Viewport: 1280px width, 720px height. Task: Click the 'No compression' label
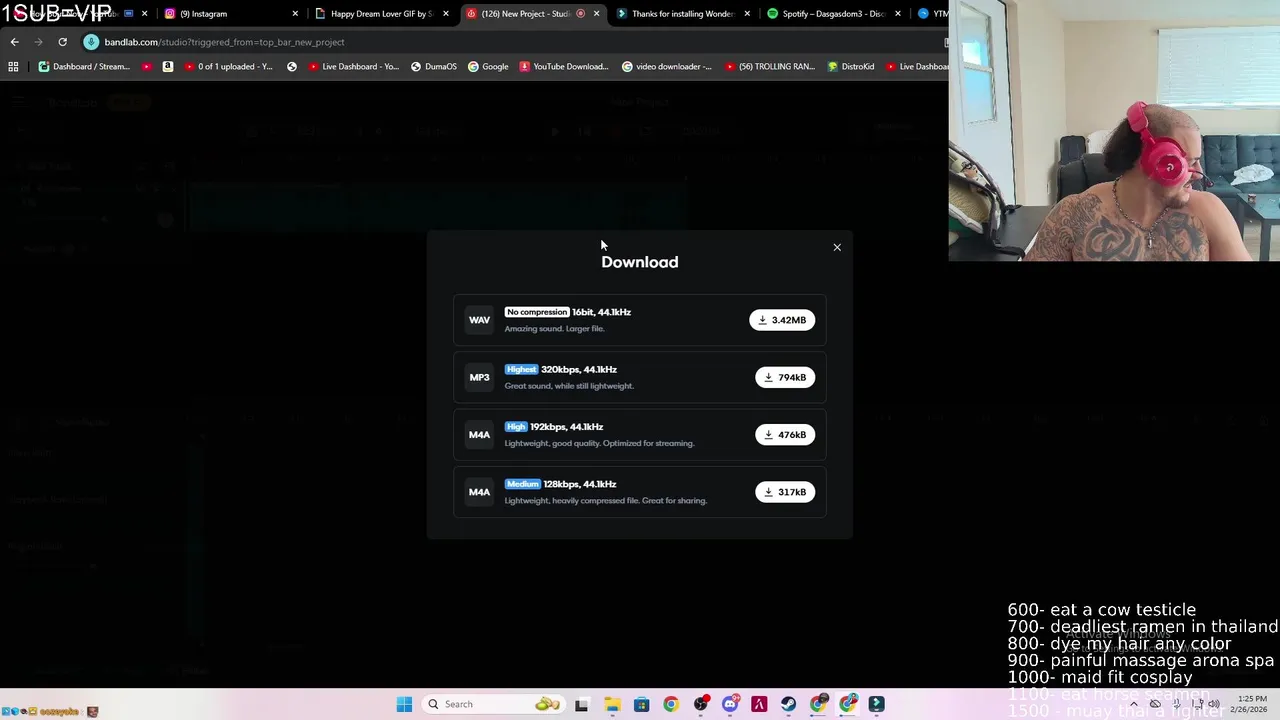pyautogui.click(x=537, y=312)
